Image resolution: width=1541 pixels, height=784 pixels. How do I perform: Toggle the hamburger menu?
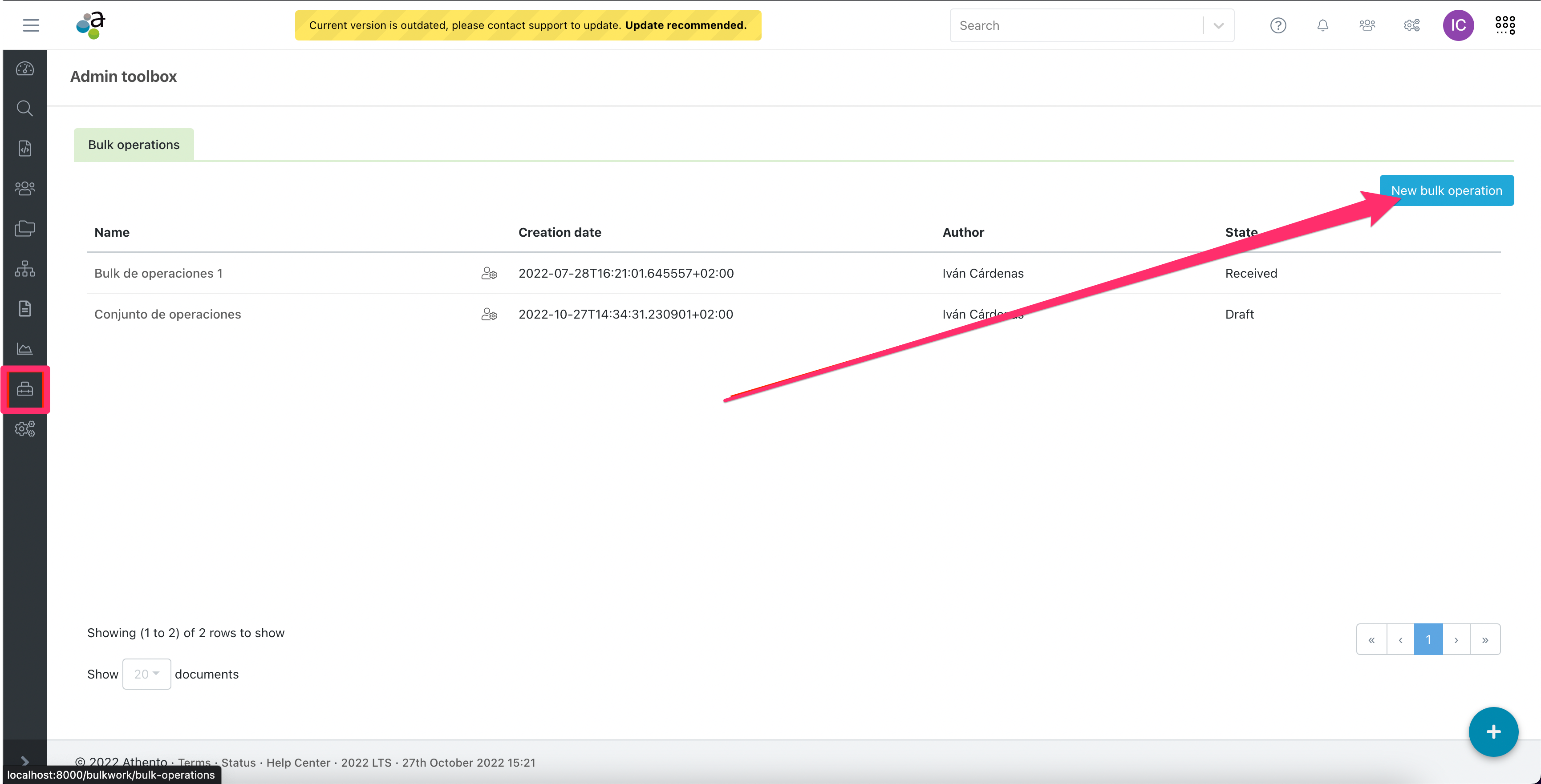pyautogui.click(x=31, y=25)
